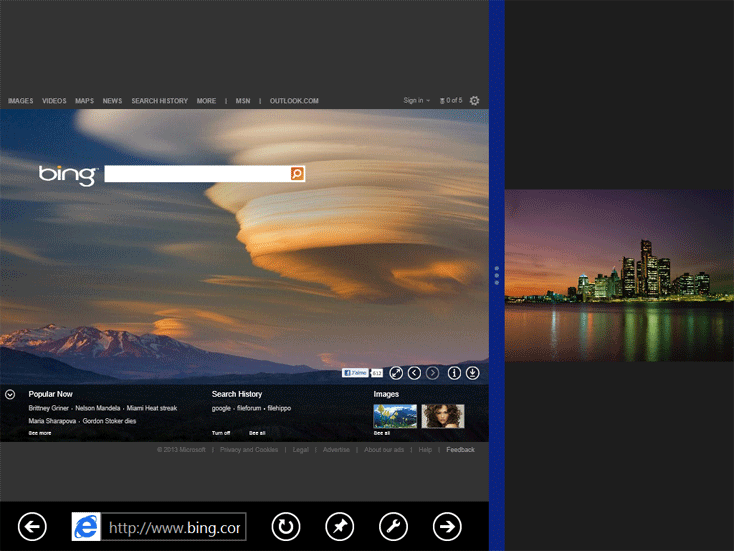The height and width of the screenshot is (551, 734).
Task: Open Bing settings gear icon
Action: (x=474, y=101)
